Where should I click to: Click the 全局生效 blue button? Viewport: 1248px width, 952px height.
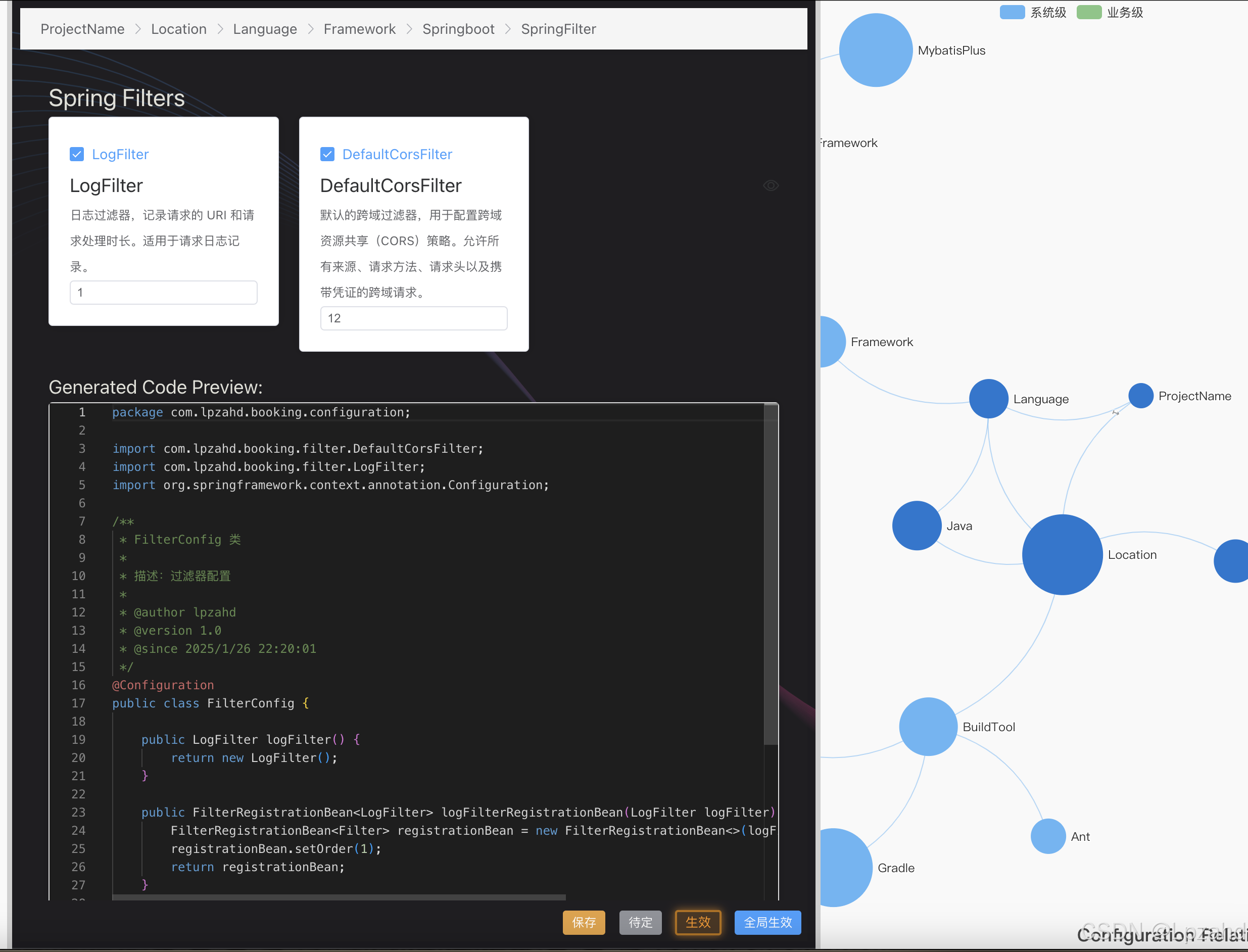767,923
